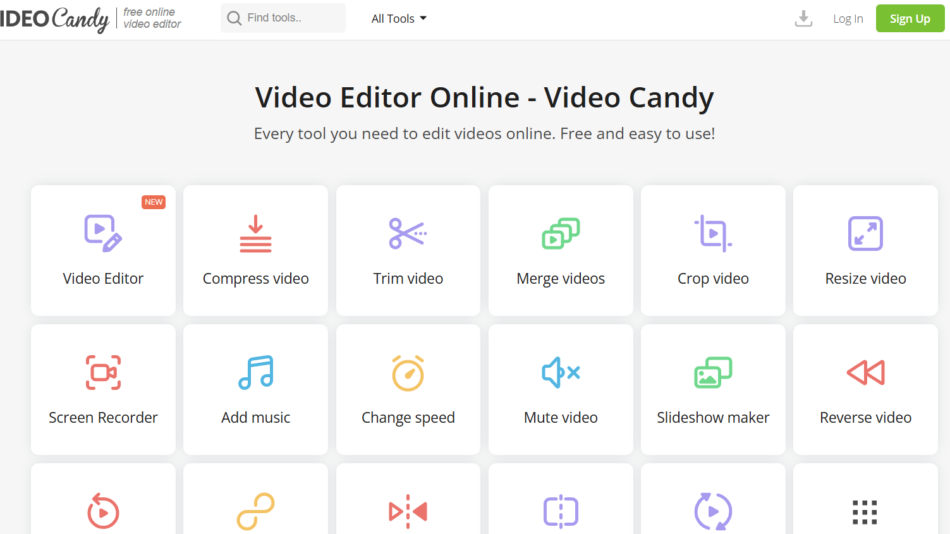
Task: Click the Add music text label
Action: (x=256, y=417)
